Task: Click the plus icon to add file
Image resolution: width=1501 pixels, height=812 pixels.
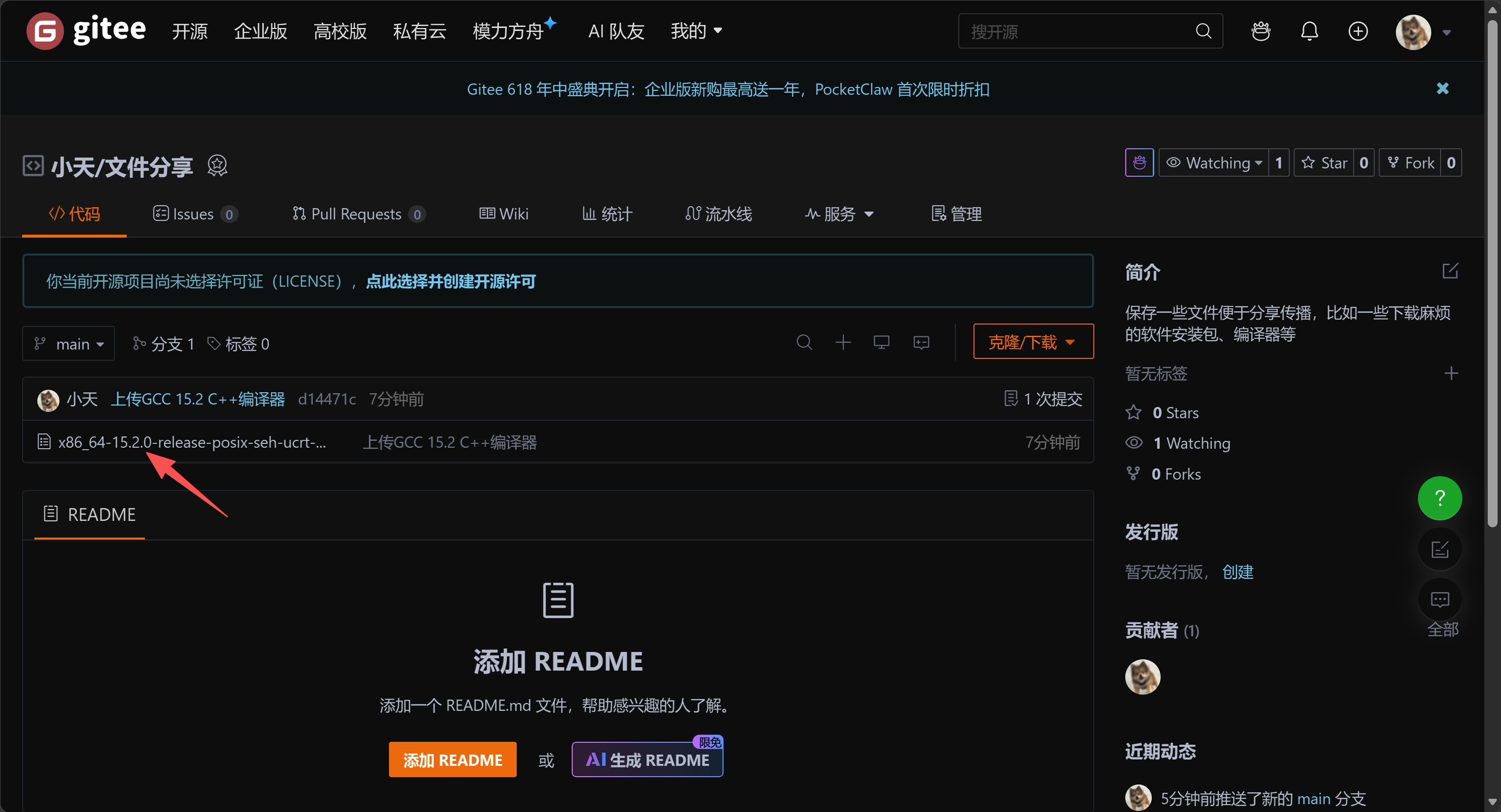Action: click(x=842, y=342)
